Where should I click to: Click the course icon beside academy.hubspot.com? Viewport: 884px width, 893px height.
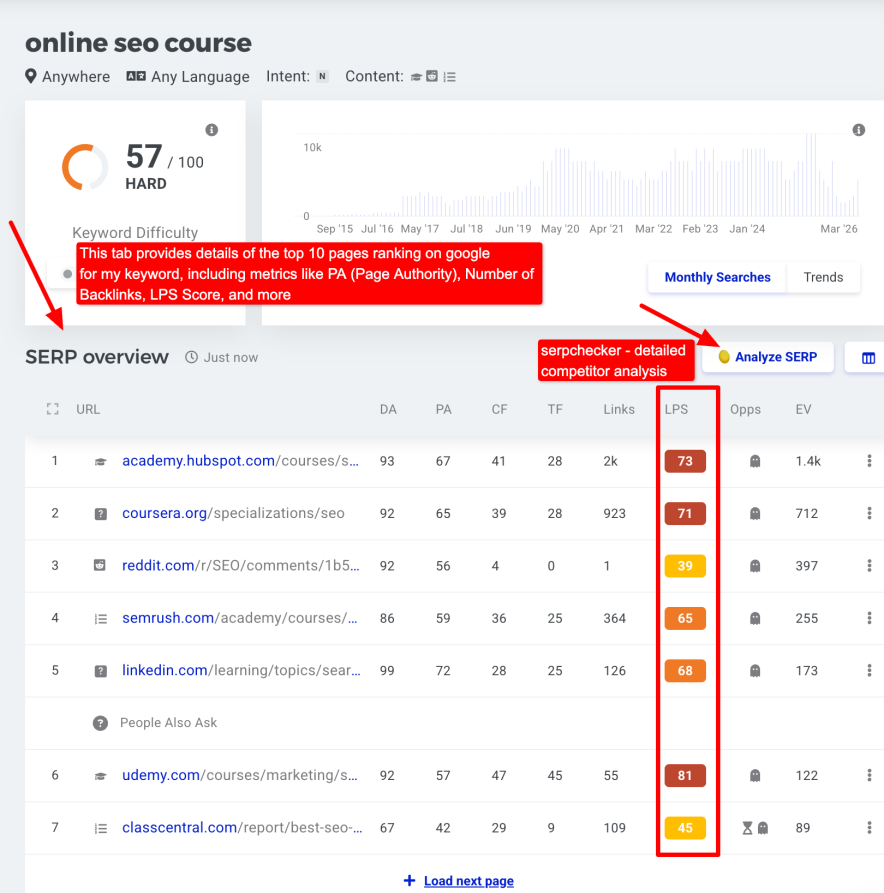(x=99, y=461)
